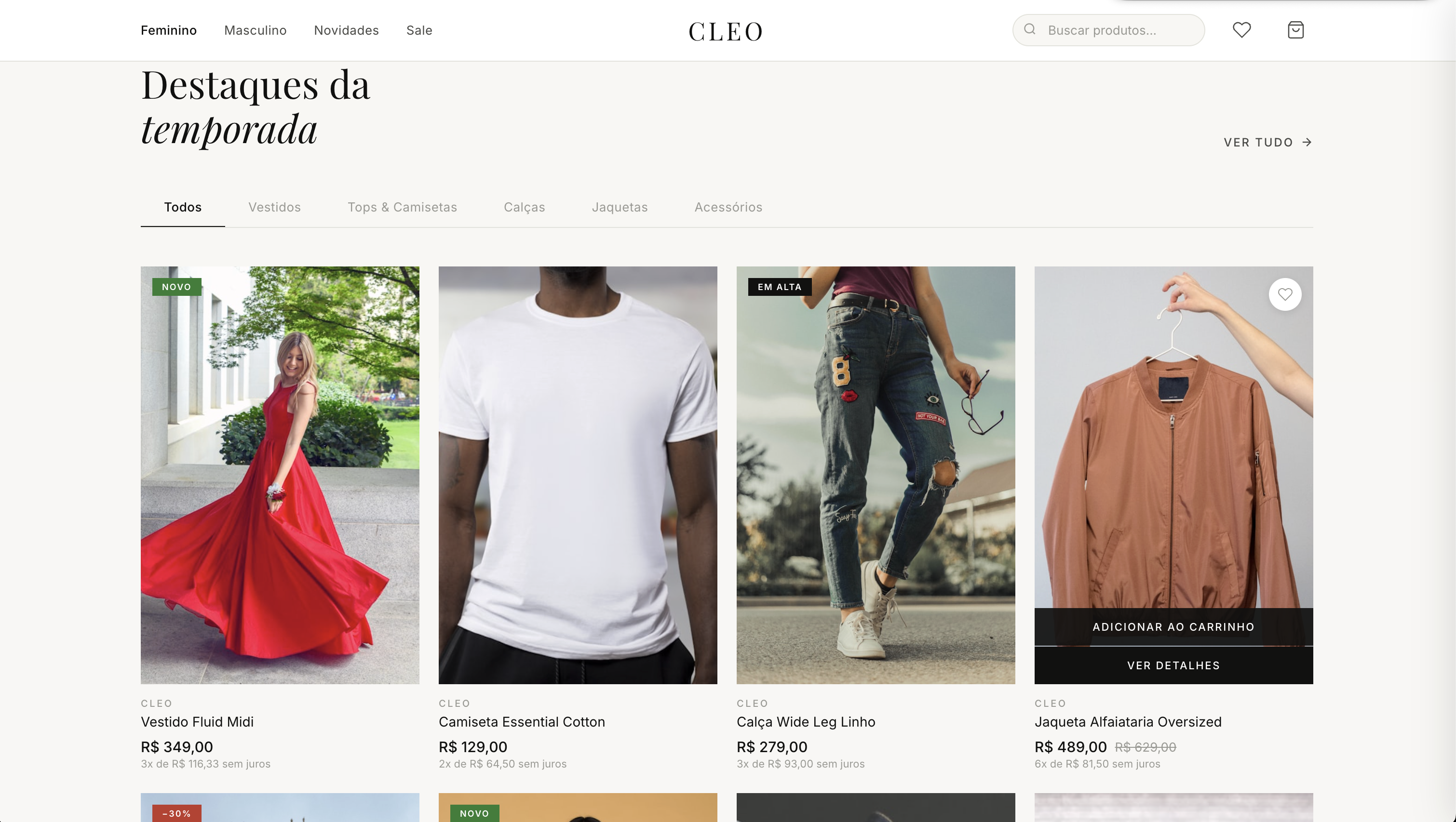Image resolution: width=1456 pixels, height=822 pixels.
Task: Click ADICIONAR AO CARRINHO button
Action: [1173, 626]
